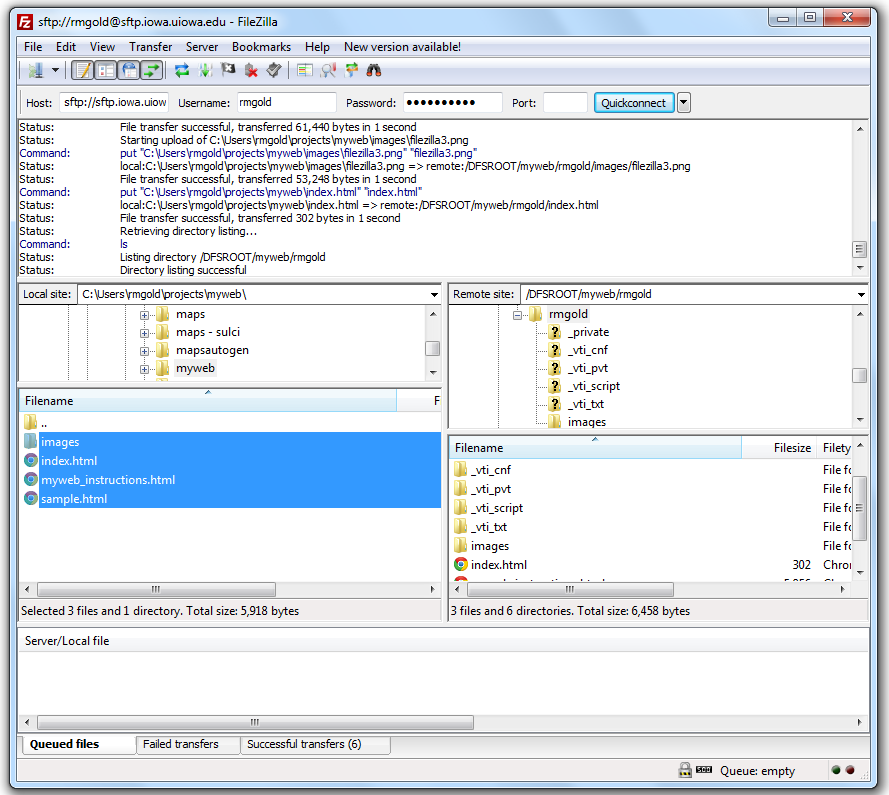
Task: Select remote _vti_cnf folder in file list
Action: pyautogui.click(x=651, y=470)
